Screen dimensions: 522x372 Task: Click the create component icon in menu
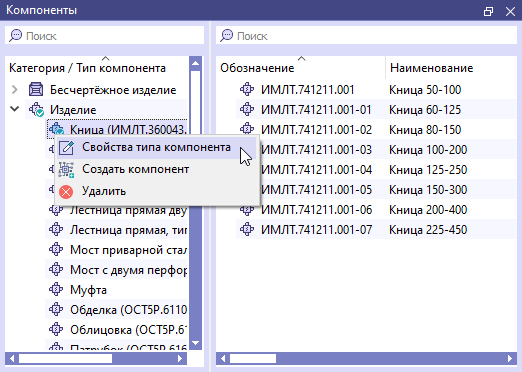[x=66, y=169]
